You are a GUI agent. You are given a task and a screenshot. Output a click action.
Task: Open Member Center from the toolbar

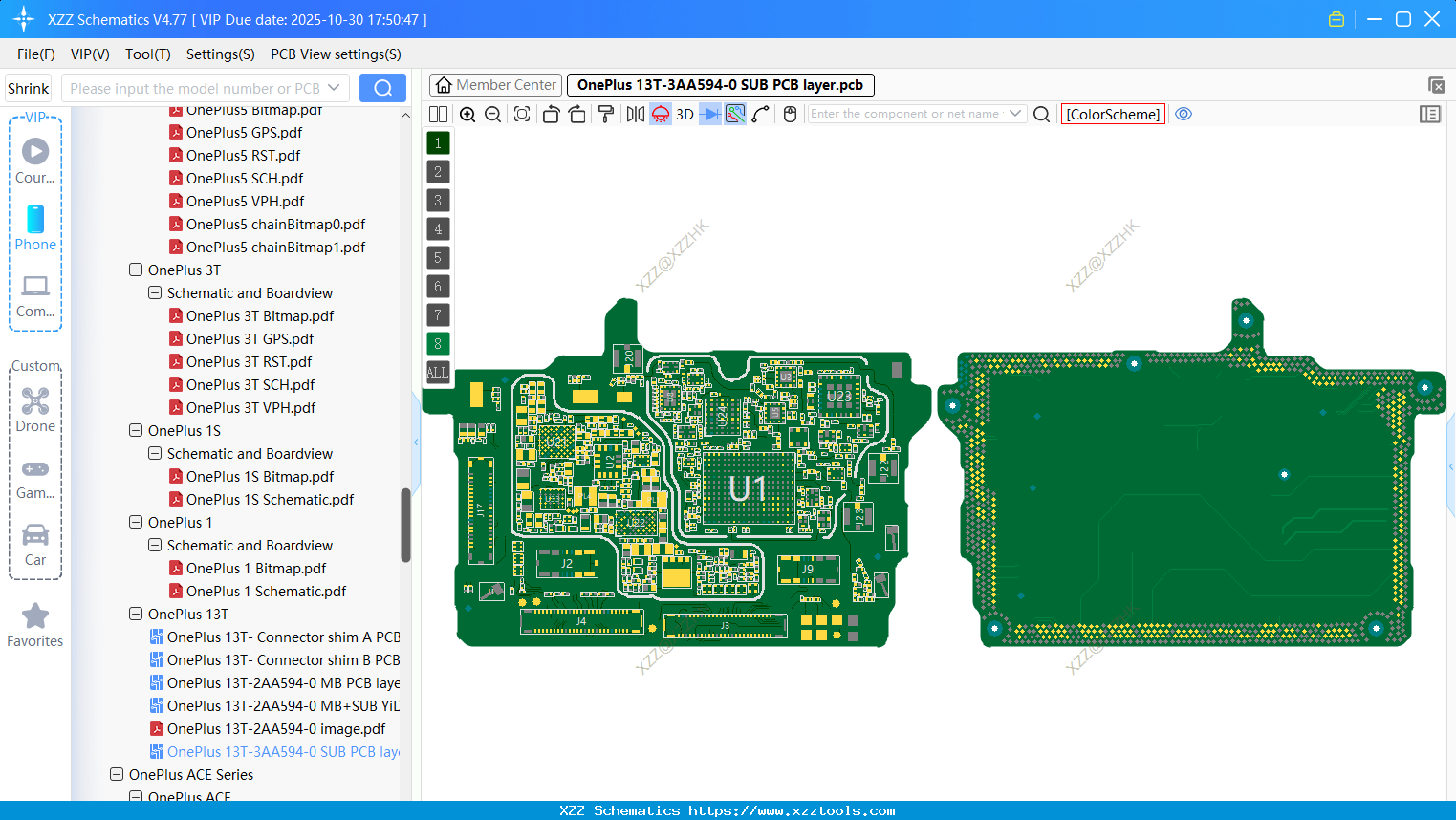pyautogui.click(x=495, y=84)
